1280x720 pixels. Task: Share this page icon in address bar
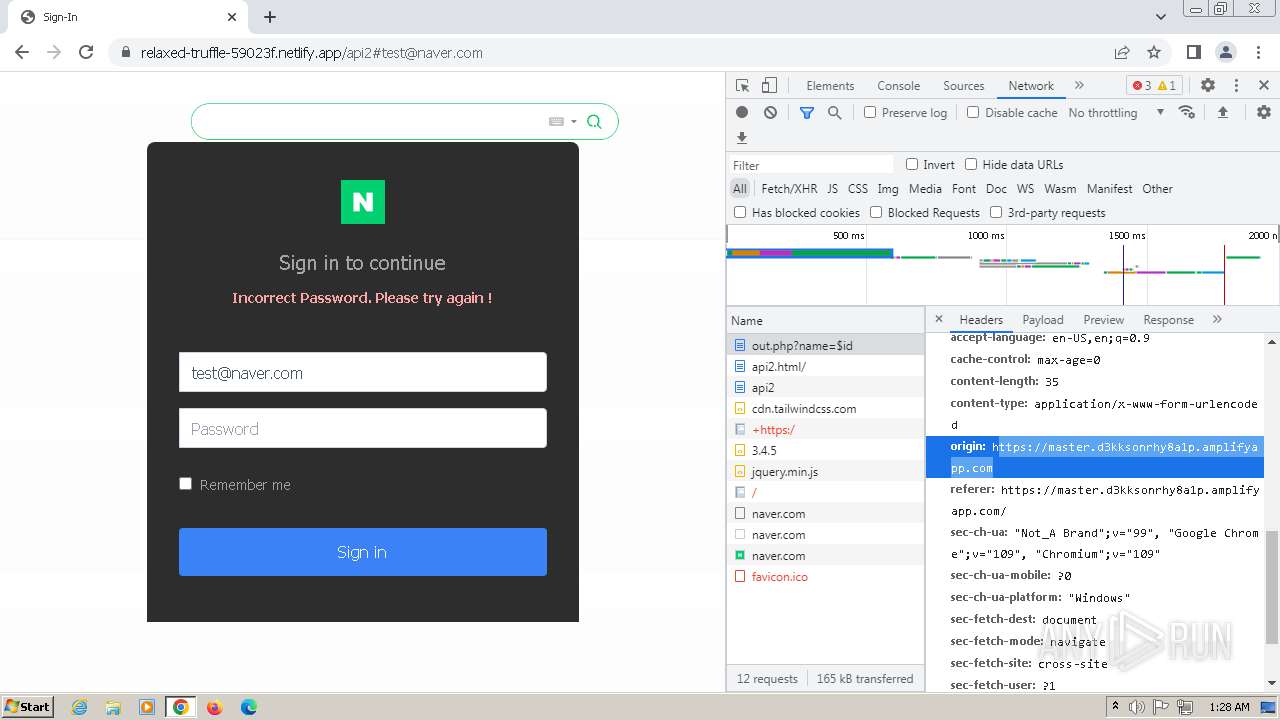pos(1122,52)
